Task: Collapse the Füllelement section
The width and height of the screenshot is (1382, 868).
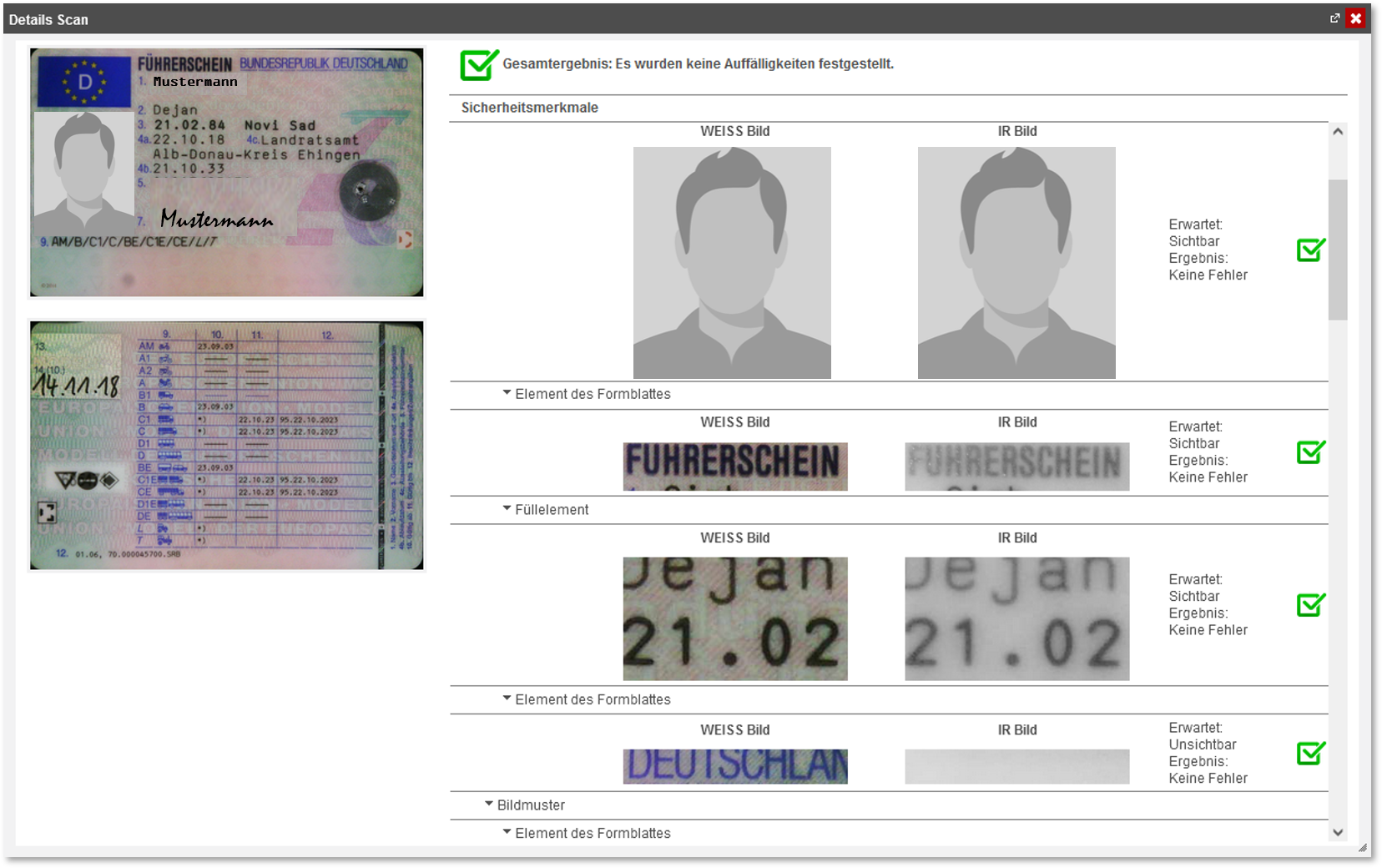Action: [x=507, y=509]
